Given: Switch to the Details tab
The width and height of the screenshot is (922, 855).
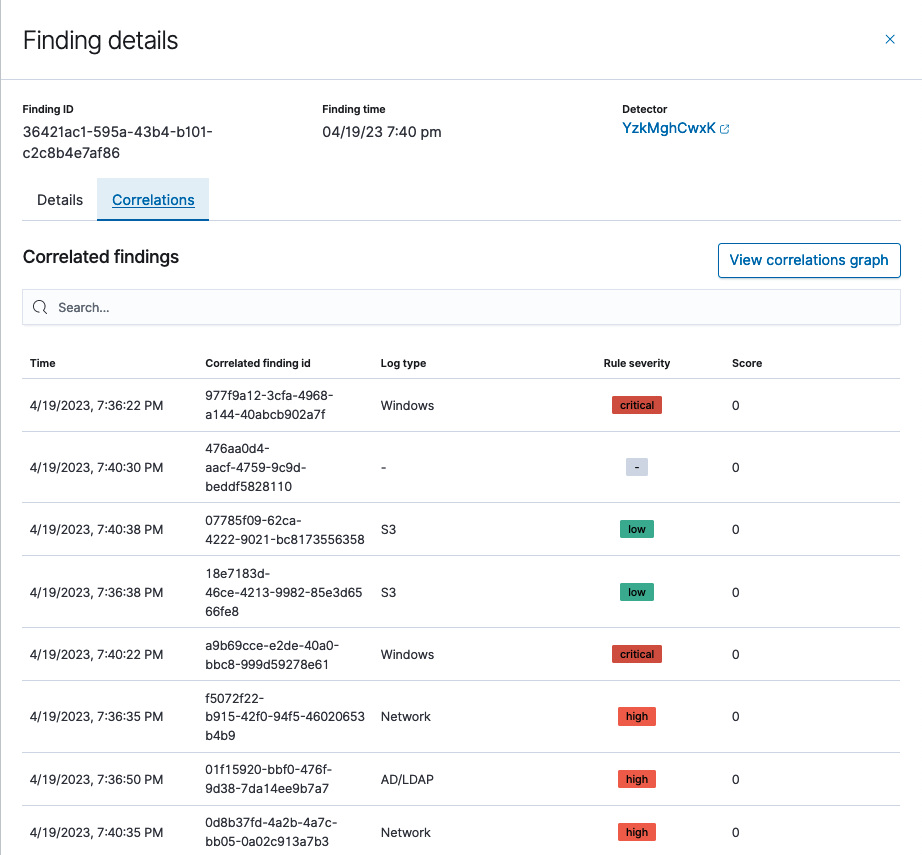Looking at the screenshot, I should 60,200.
